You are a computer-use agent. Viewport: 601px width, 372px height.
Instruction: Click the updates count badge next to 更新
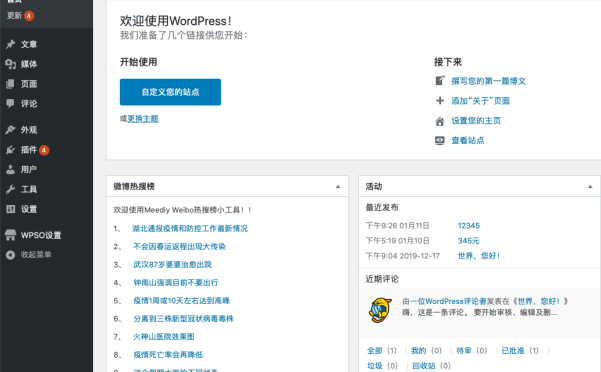point(29,16)
